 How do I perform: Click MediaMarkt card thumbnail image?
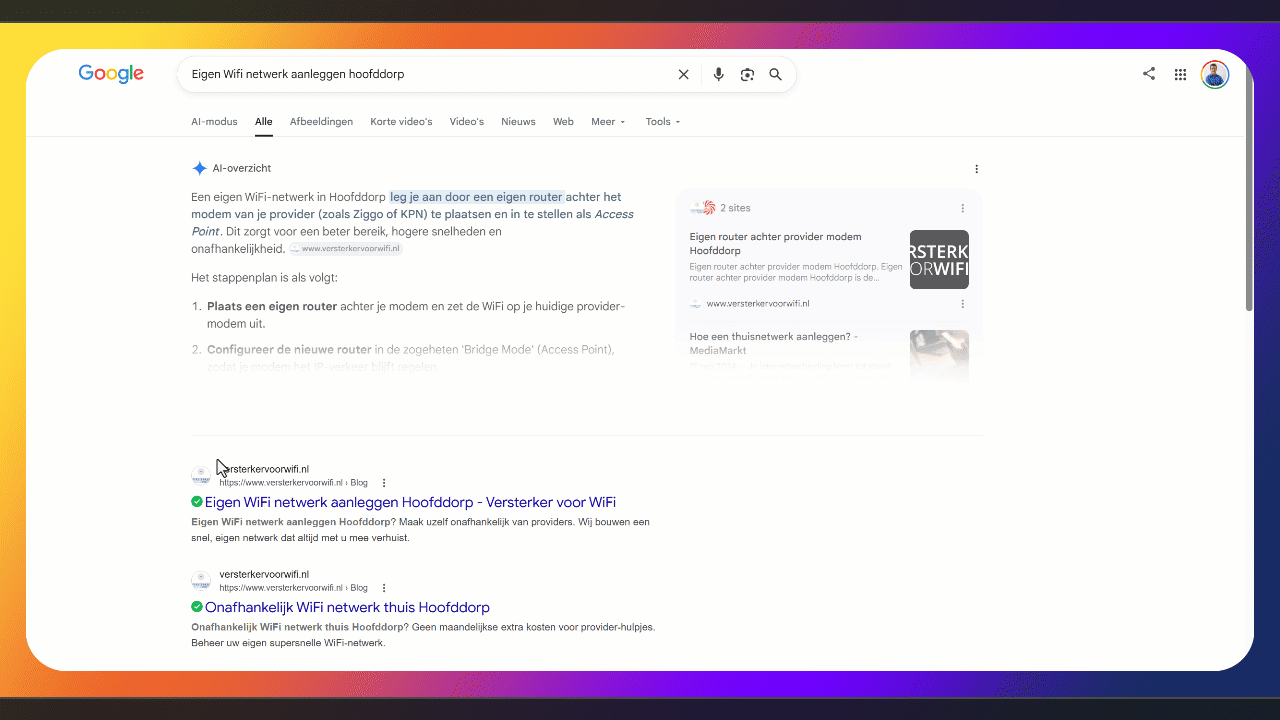click(939, 355)
